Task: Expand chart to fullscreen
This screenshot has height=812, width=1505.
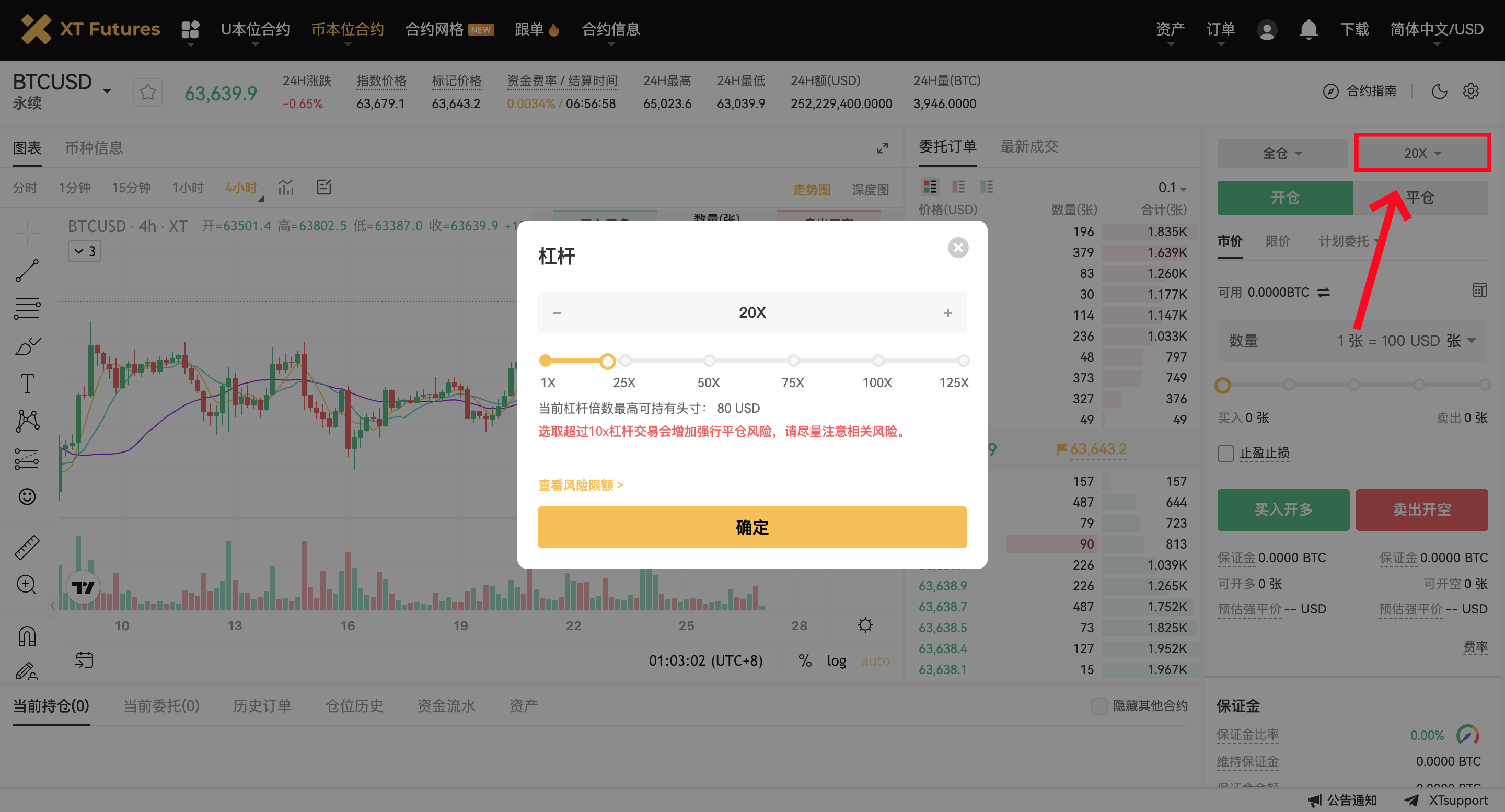Action: click(x=882, y=148)
